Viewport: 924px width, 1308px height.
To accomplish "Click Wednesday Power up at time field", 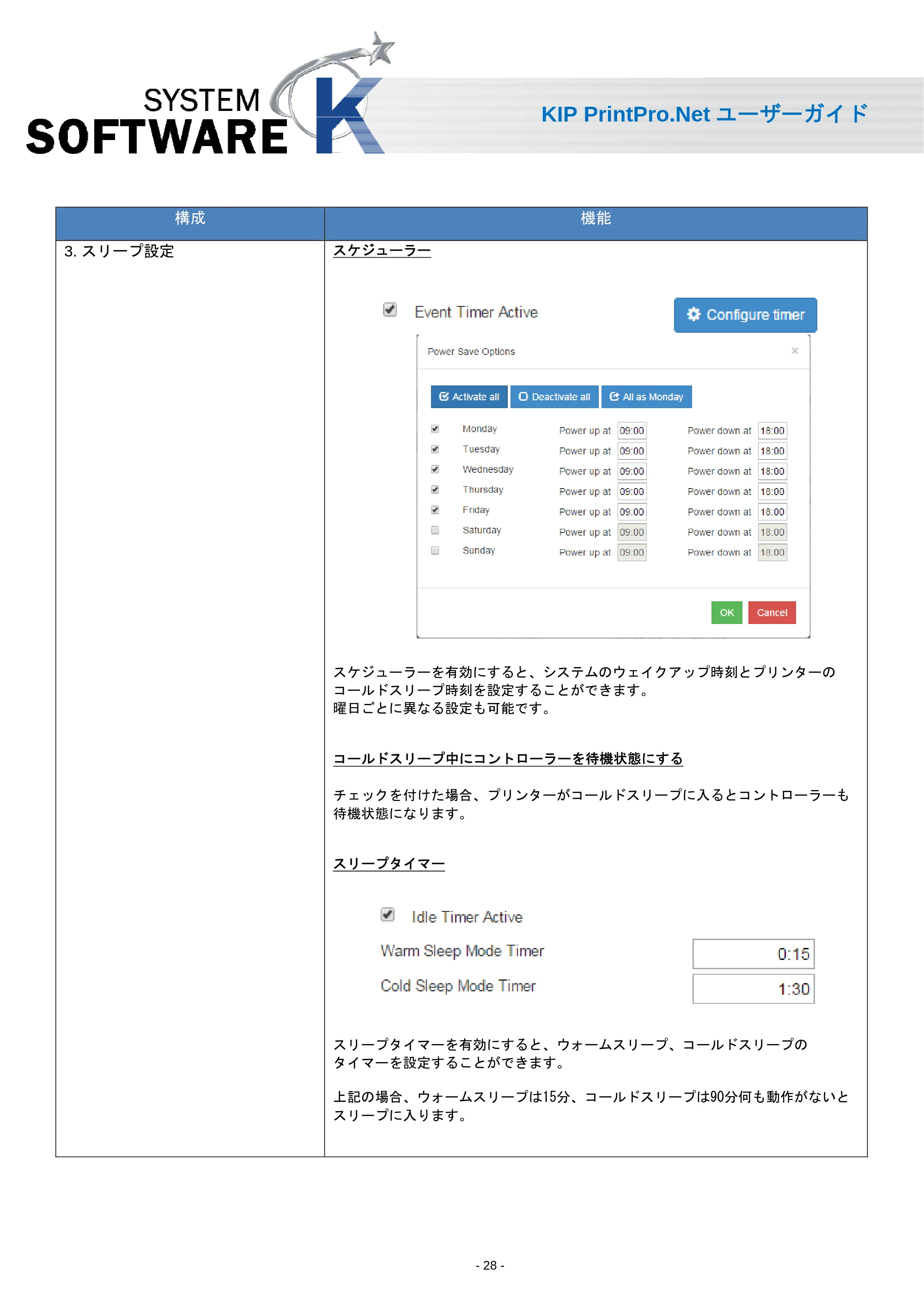I will 632,471.
